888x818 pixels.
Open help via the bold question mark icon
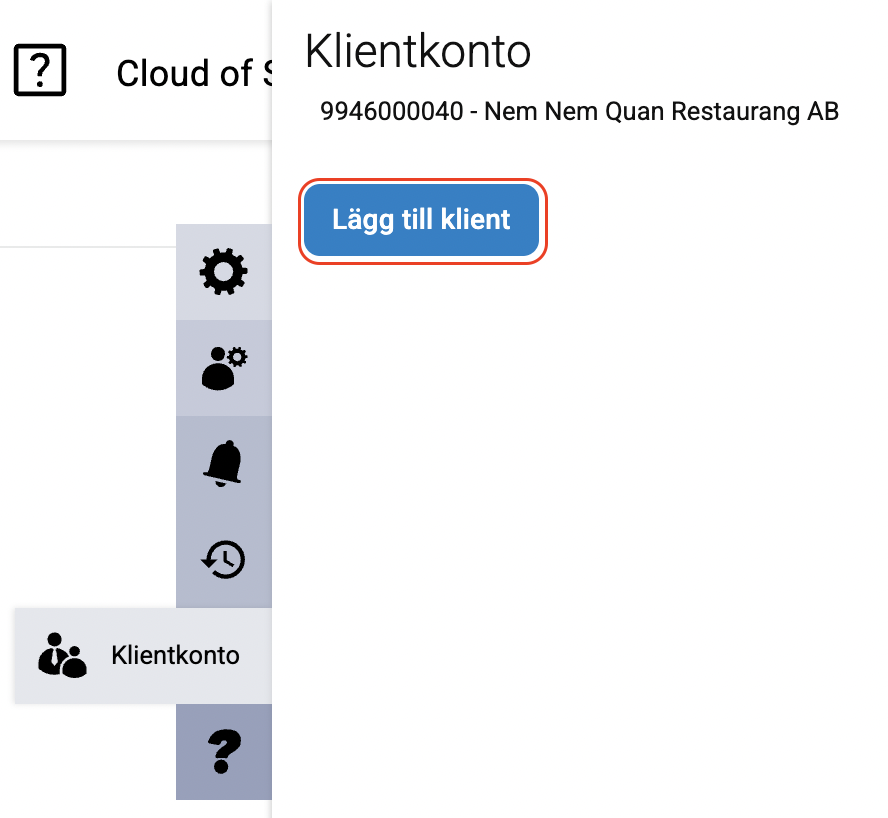click(224, 752)
